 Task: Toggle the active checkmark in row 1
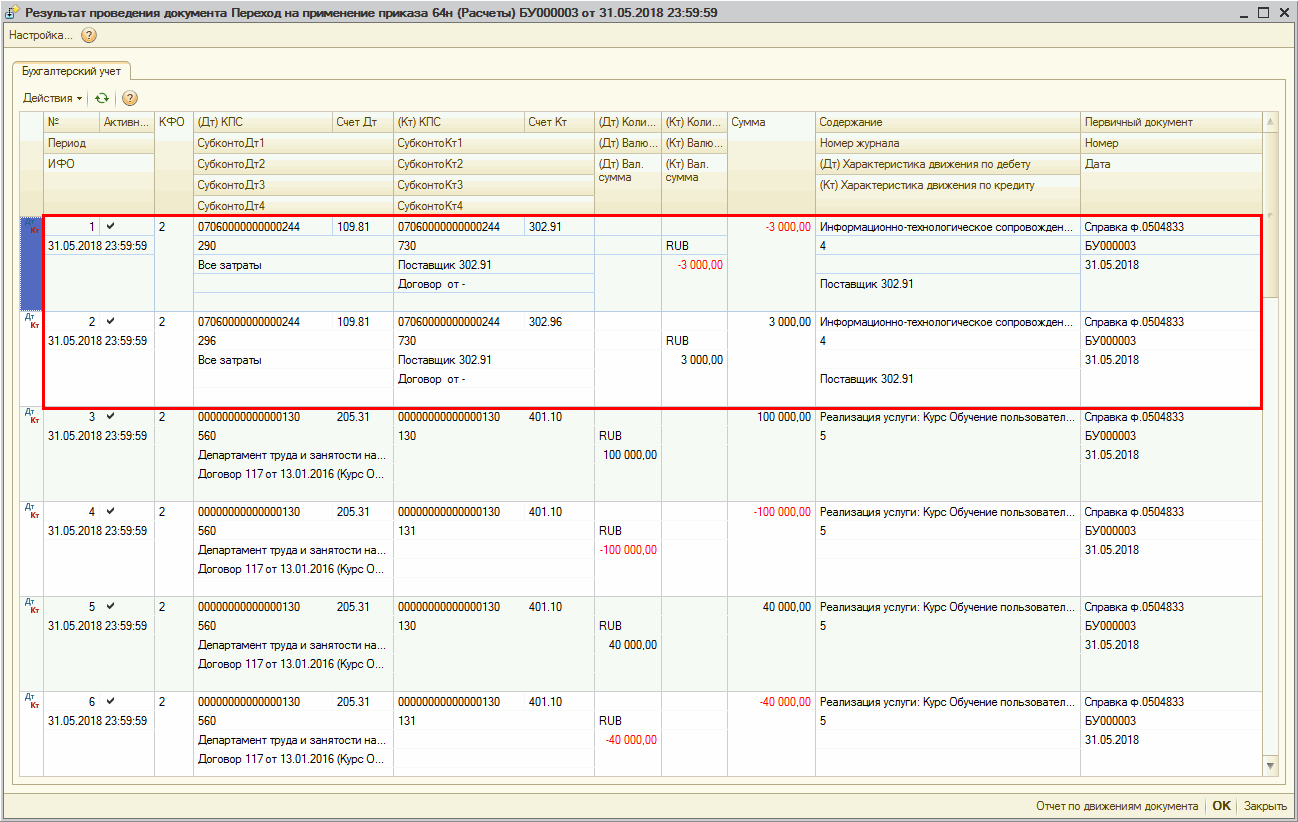[x=110, y=226]
